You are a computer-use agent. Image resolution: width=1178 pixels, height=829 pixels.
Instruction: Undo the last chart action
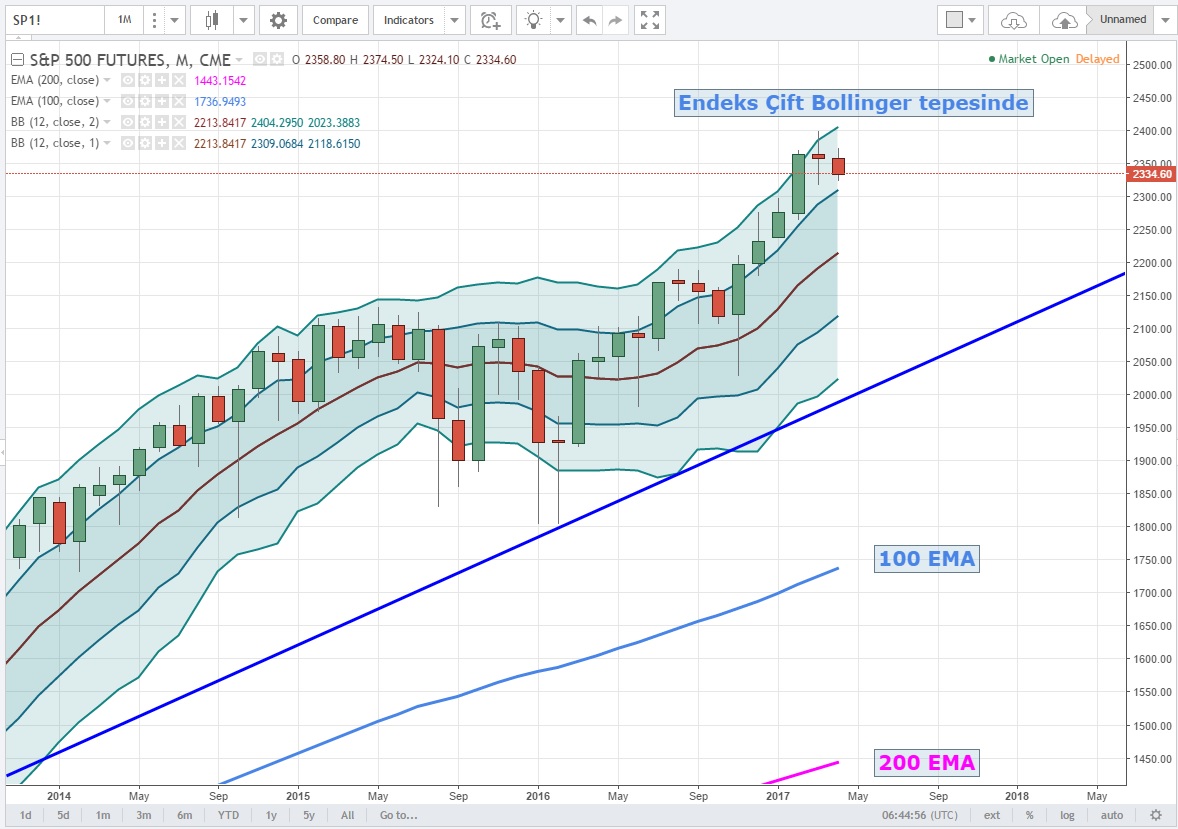pyautogui.click(x=590, y=20)
